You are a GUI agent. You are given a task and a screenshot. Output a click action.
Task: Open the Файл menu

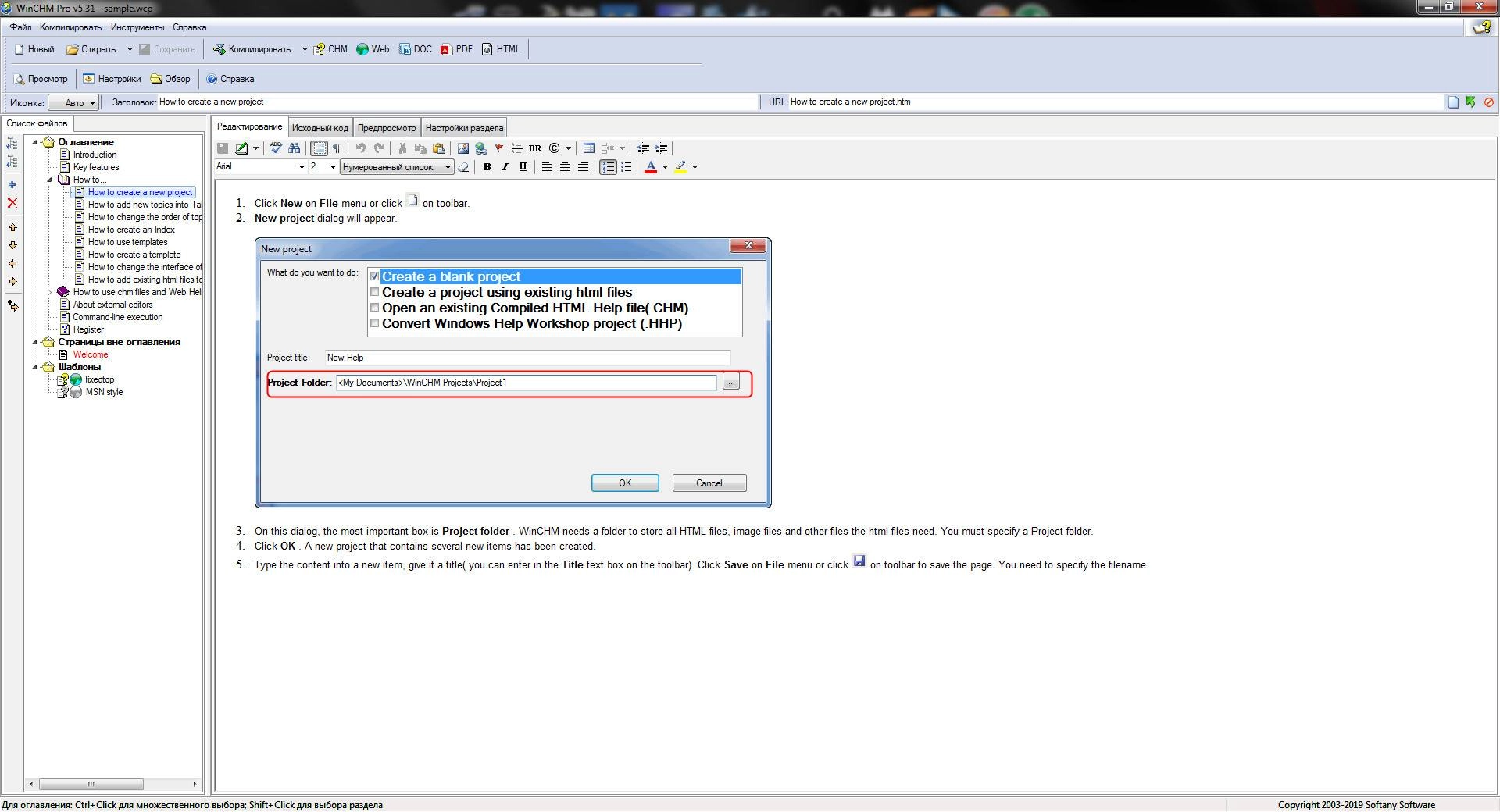pyautogui.click(x=21, y=27)
